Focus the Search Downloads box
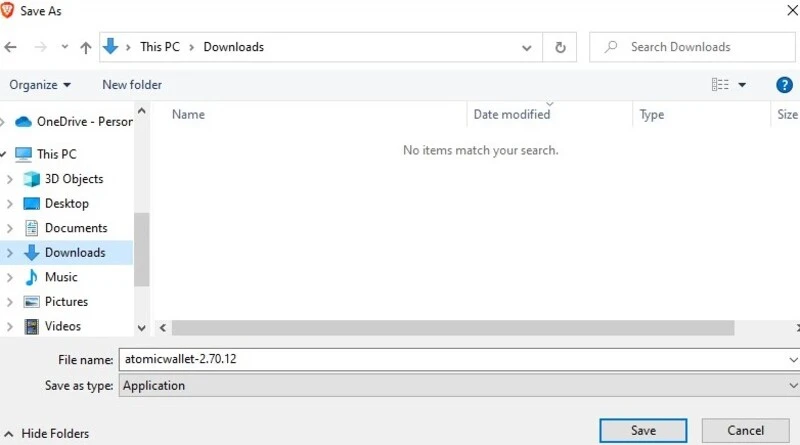The height and width of the screenshot is (445, 800). 692,47
